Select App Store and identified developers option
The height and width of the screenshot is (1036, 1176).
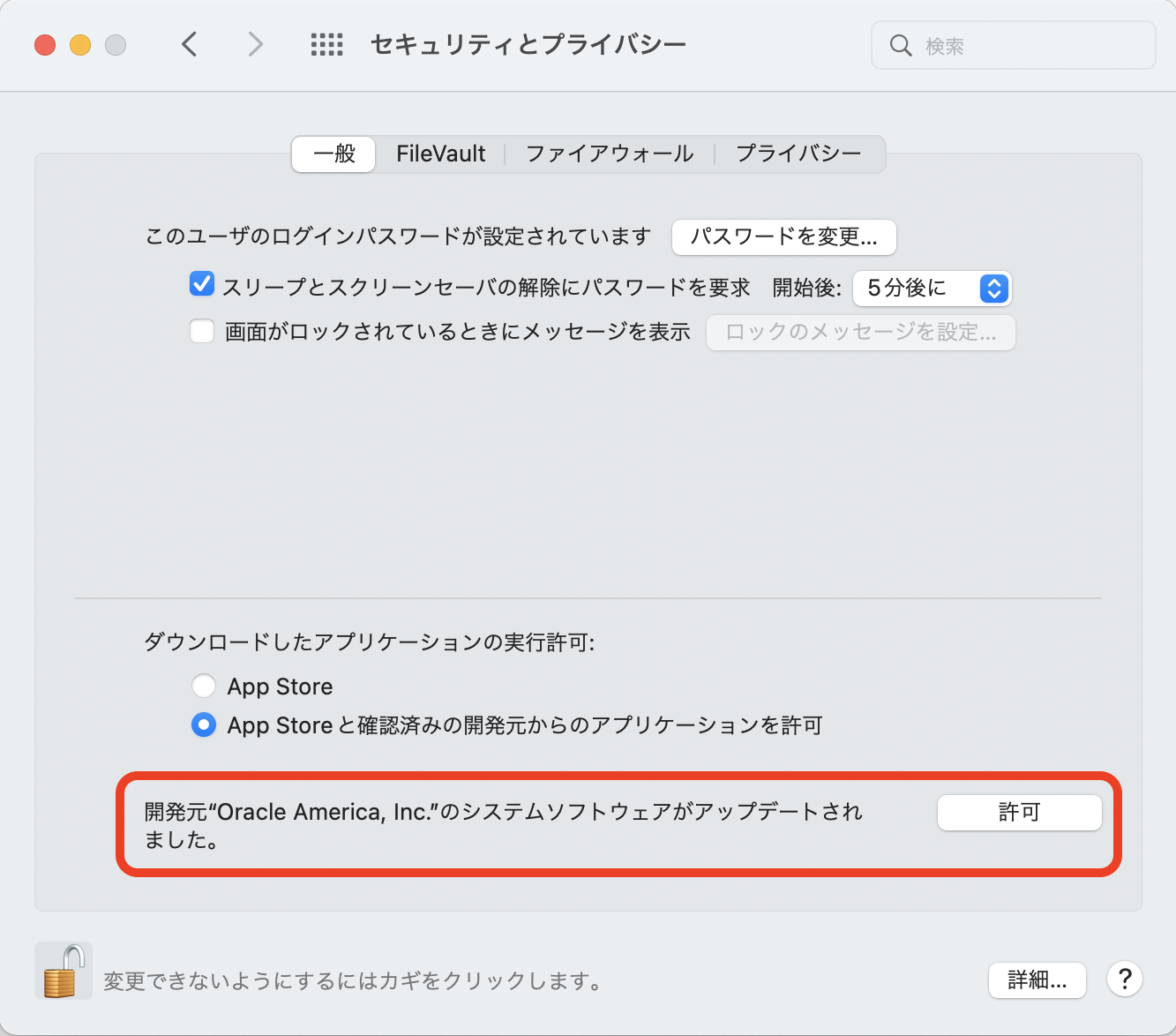click(204, 724)
